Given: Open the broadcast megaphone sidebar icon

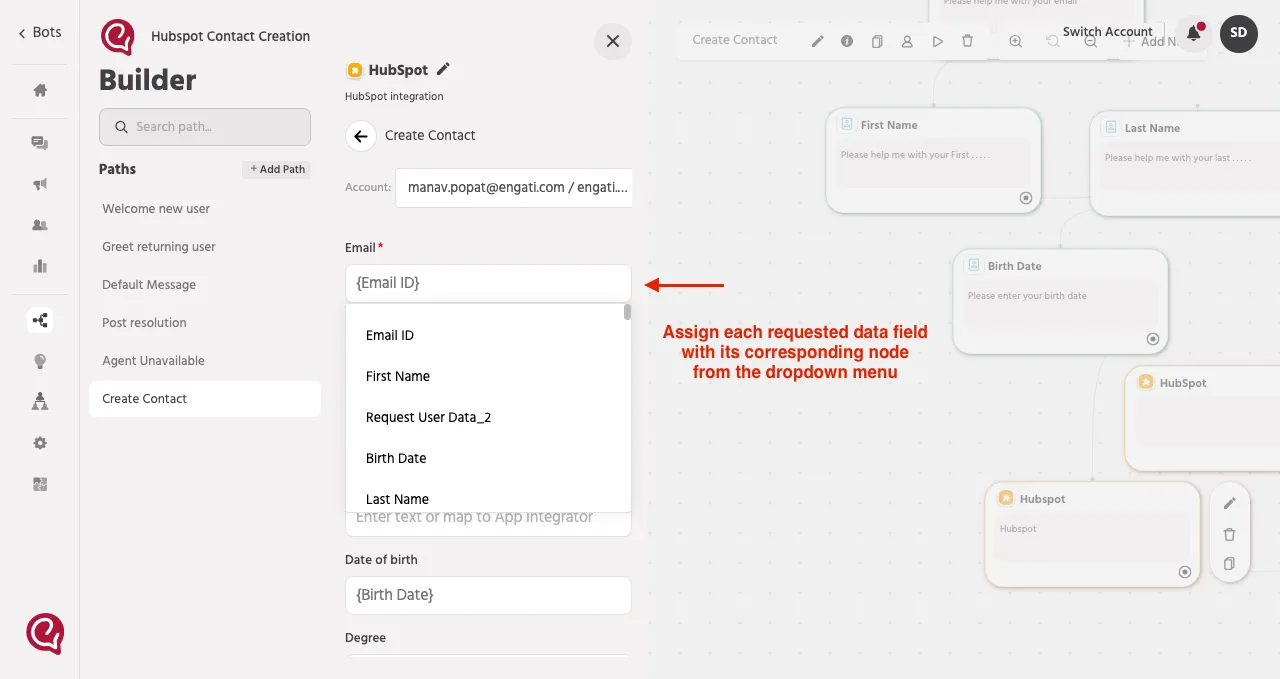Looking at the screenshot, I should 40,184.
